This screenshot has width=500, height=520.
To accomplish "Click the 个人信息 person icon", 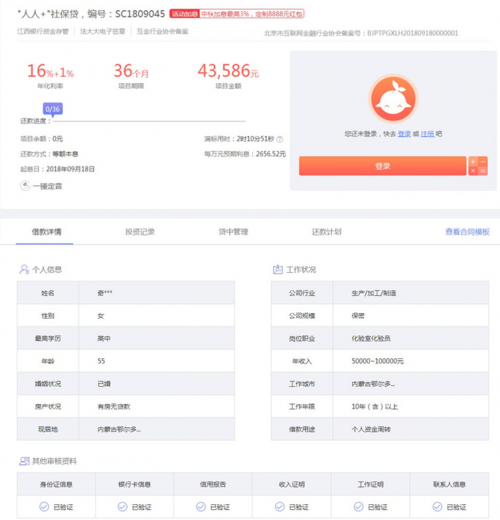I will click(24, 269).
